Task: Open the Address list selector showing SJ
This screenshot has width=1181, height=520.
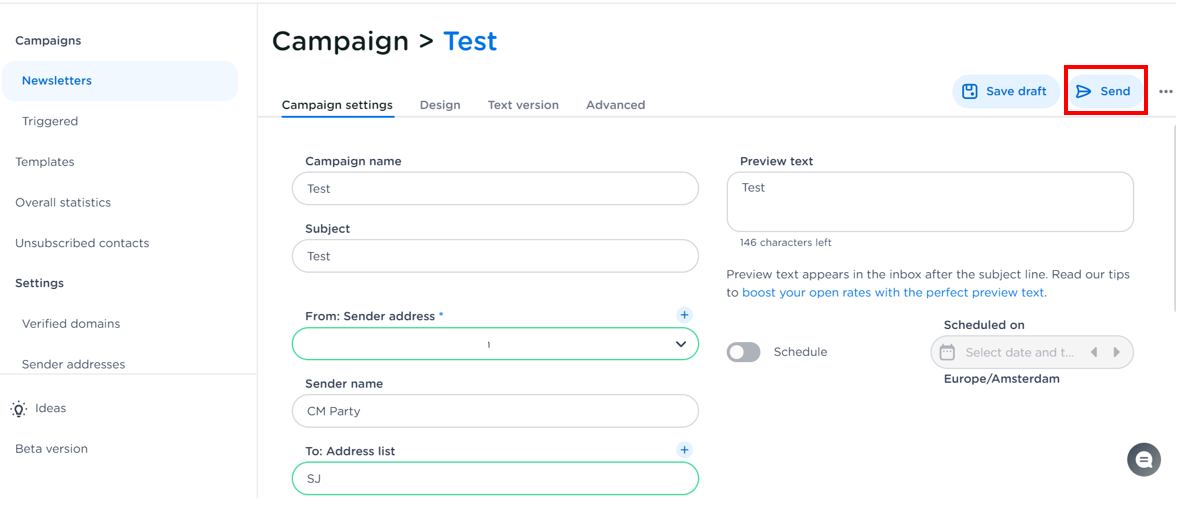Action: pos(495,479)
